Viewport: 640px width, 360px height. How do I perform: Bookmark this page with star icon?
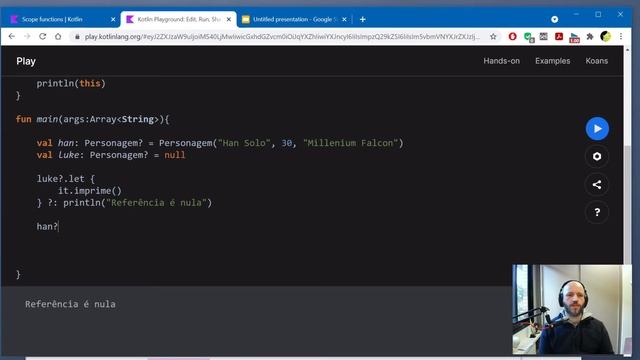coord(493,37)
